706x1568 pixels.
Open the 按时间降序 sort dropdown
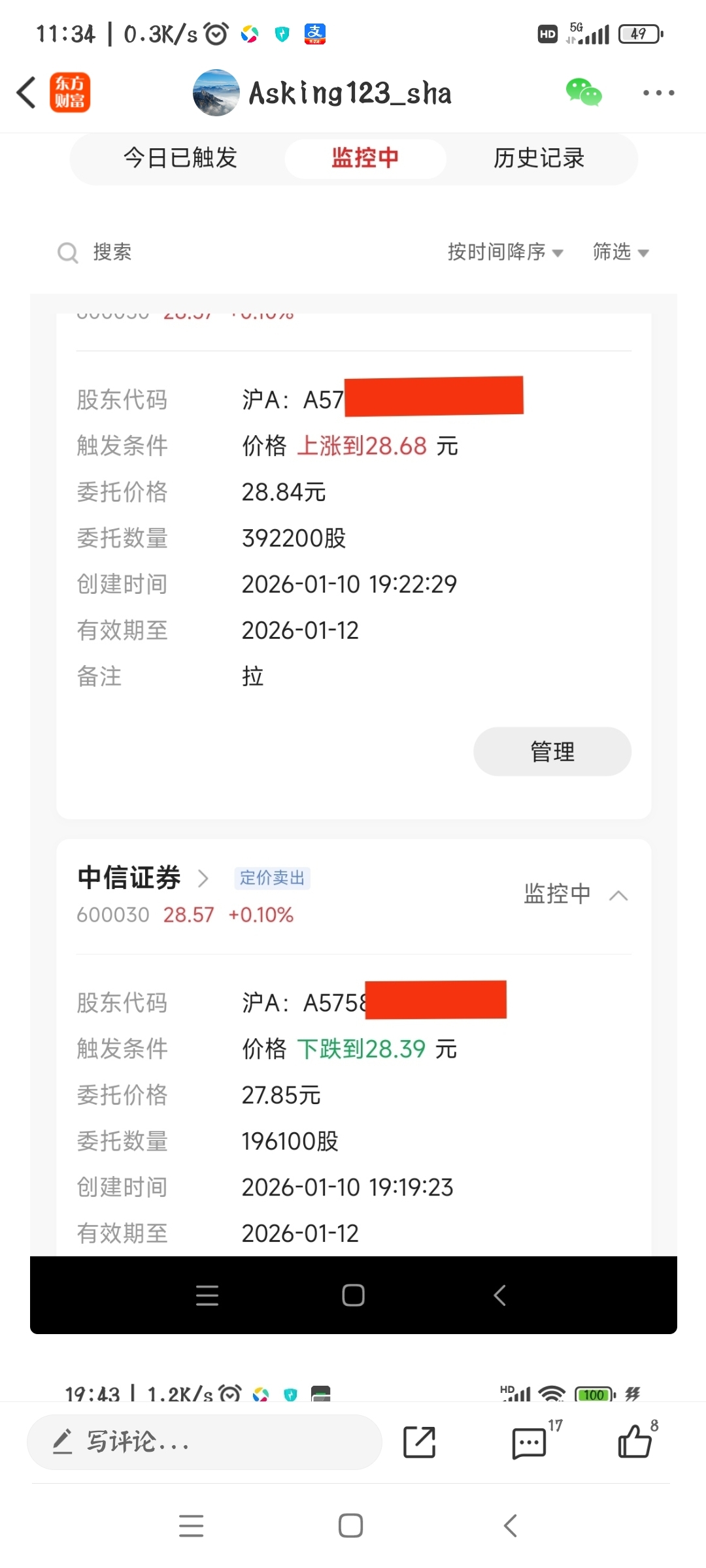[x=505, y=252]
